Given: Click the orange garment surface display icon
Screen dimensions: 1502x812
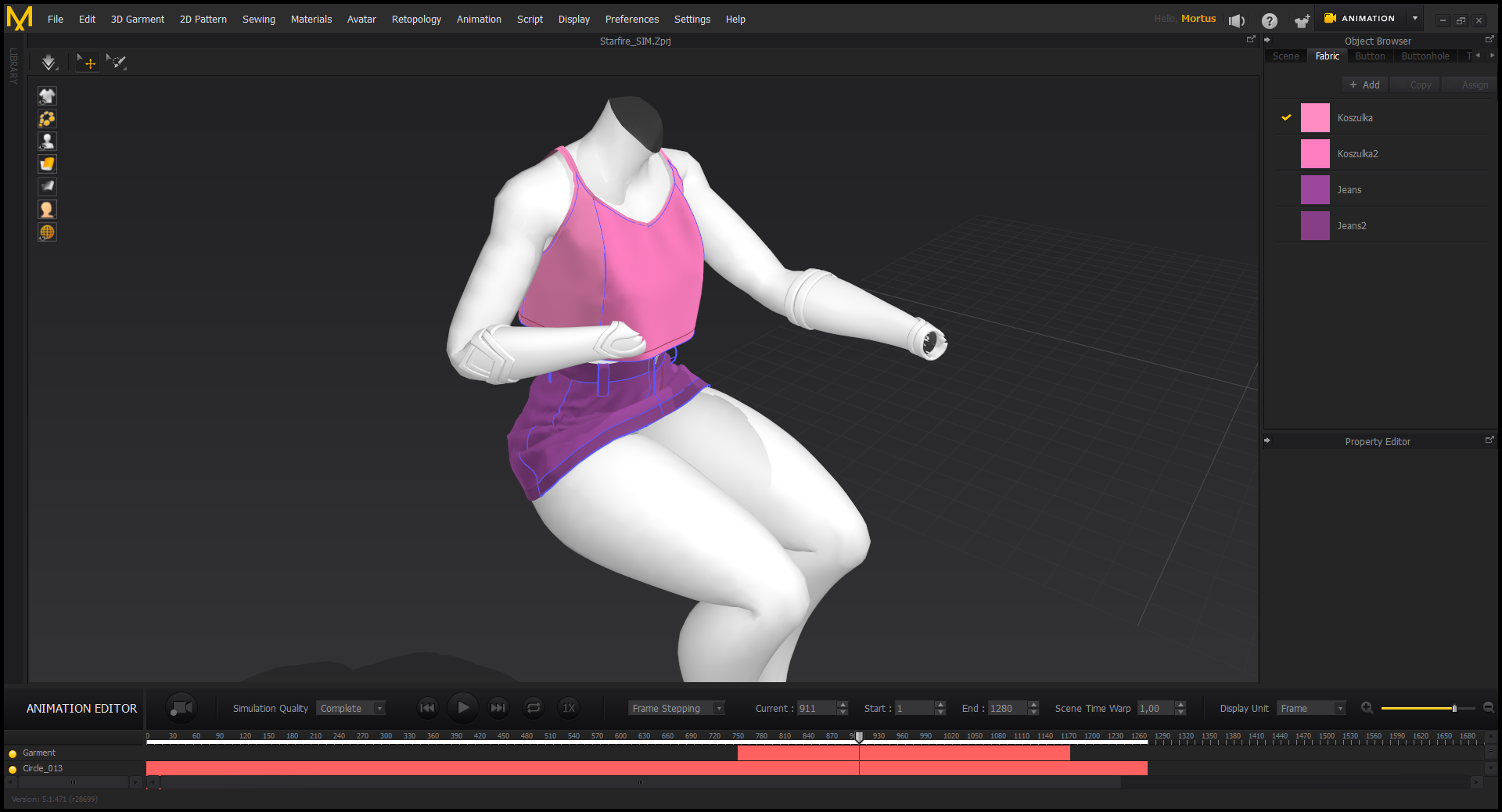Looking at the screenshot, I should (x=47, y=164).
